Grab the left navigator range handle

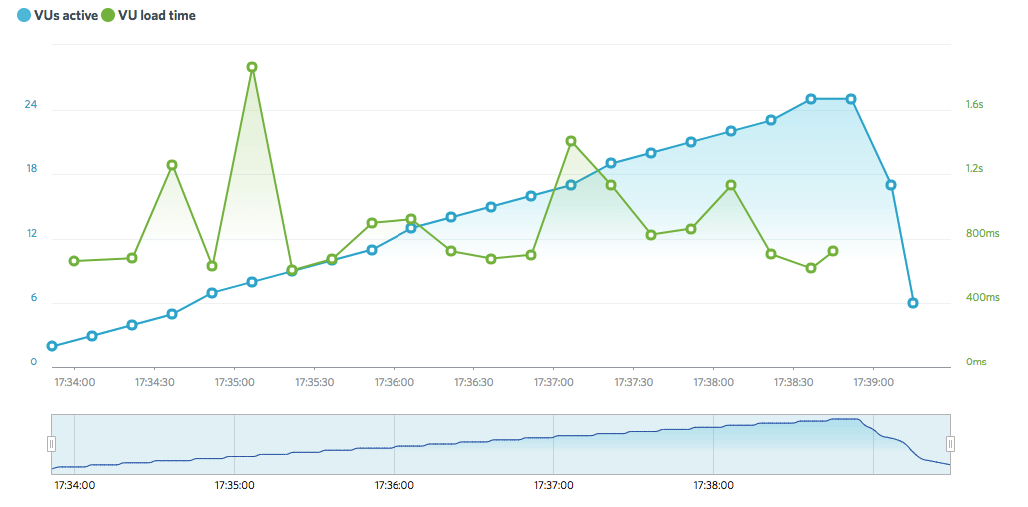click(52, 444)
